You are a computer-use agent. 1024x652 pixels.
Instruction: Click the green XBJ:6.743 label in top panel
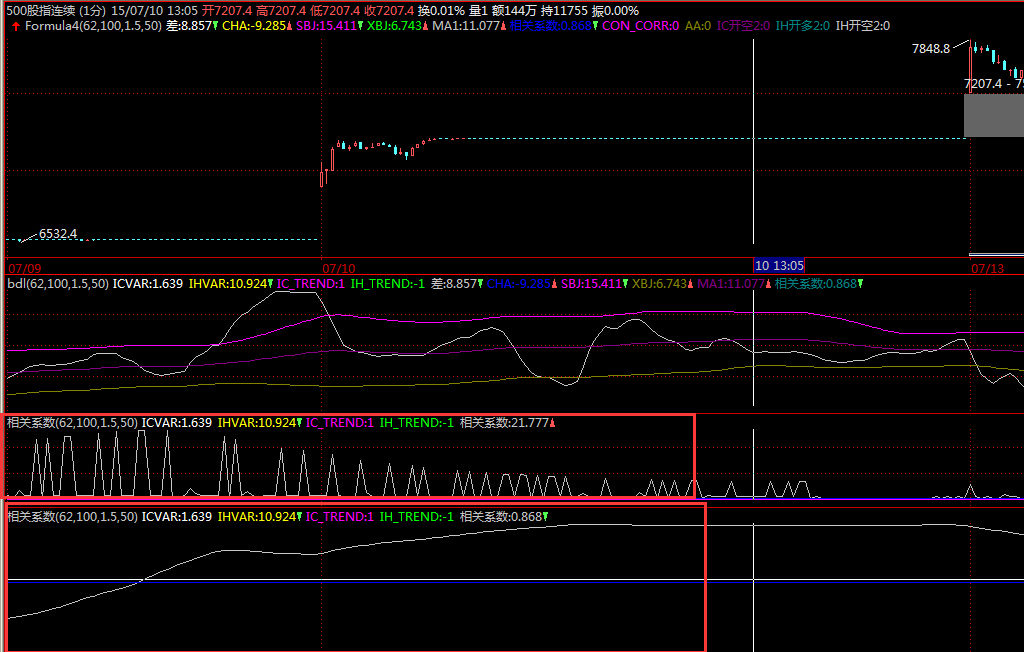click(396, 26)
